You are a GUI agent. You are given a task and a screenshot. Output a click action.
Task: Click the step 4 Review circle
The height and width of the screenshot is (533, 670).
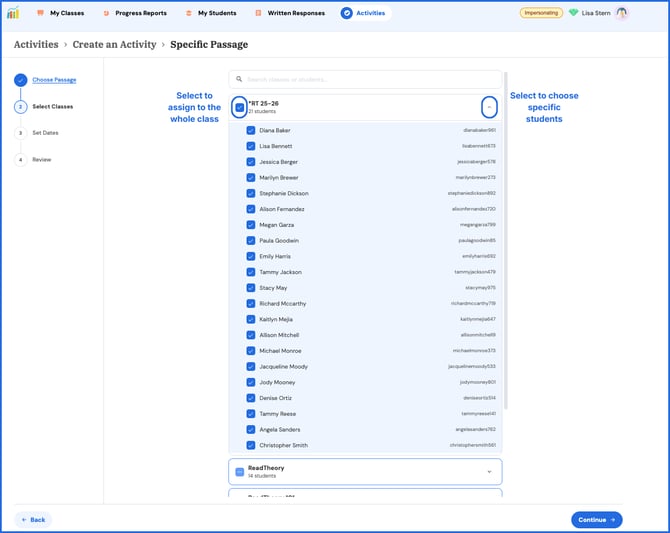click(21, 159)
